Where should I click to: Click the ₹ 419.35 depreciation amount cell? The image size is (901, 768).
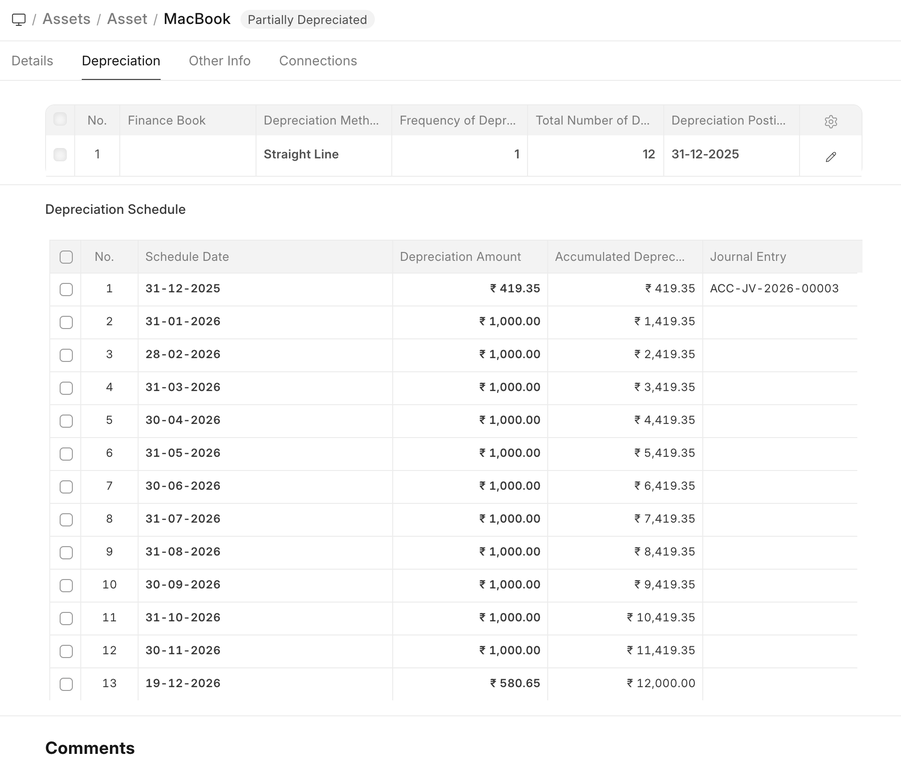pyautogui.click(x=470, y=289)
